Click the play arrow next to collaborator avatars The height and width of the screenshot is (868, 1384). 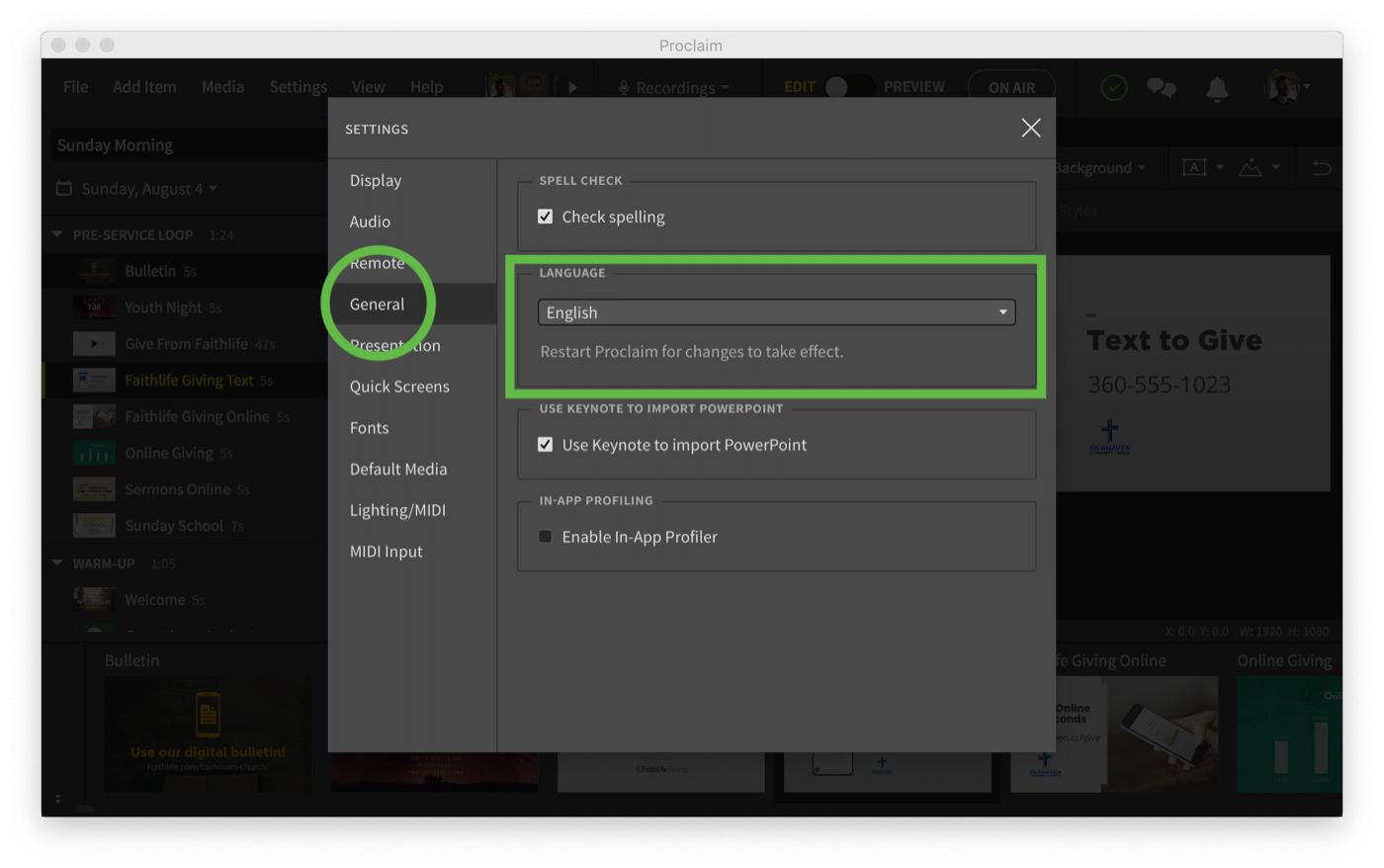(x=572, y=87)
